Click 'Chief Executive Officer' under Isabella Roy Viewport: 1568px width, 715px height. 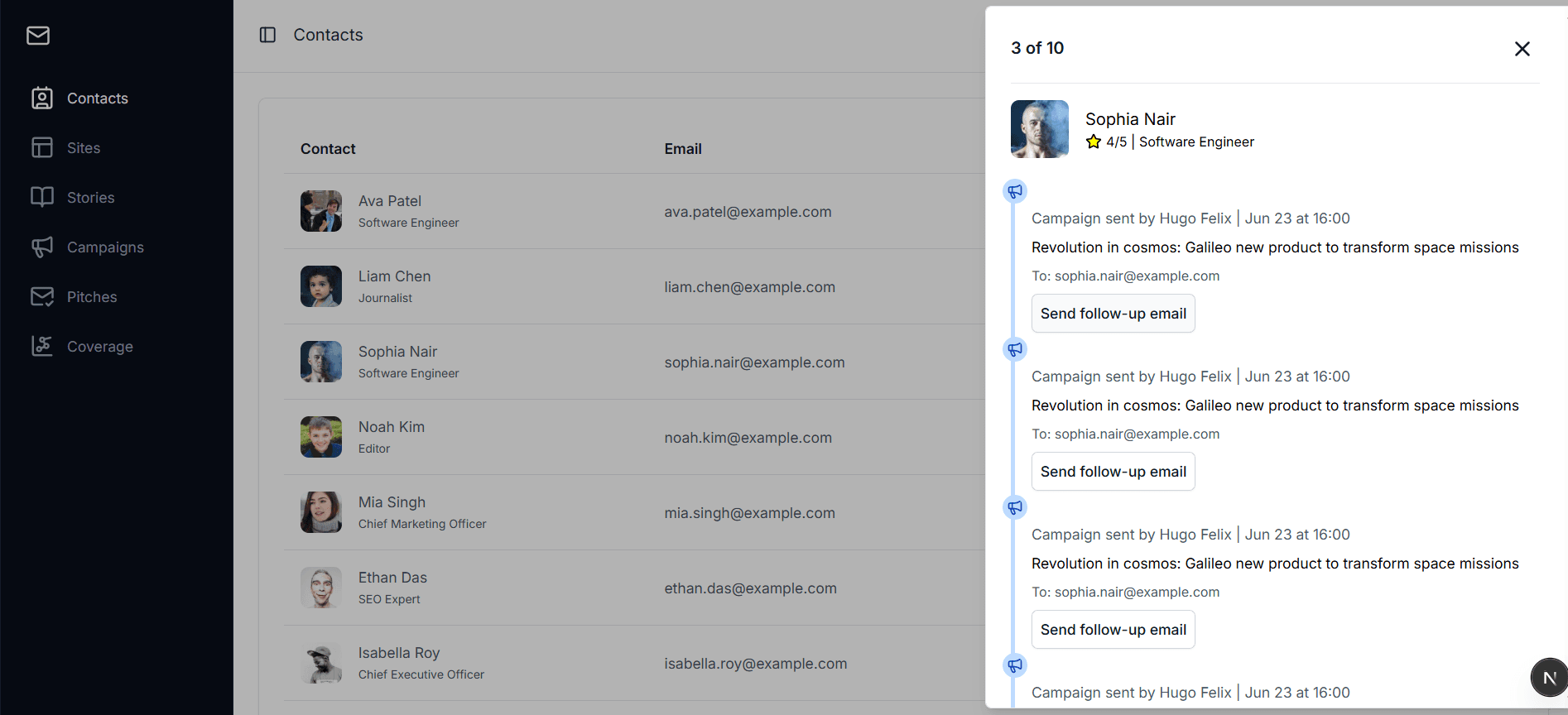coord(421,674)
